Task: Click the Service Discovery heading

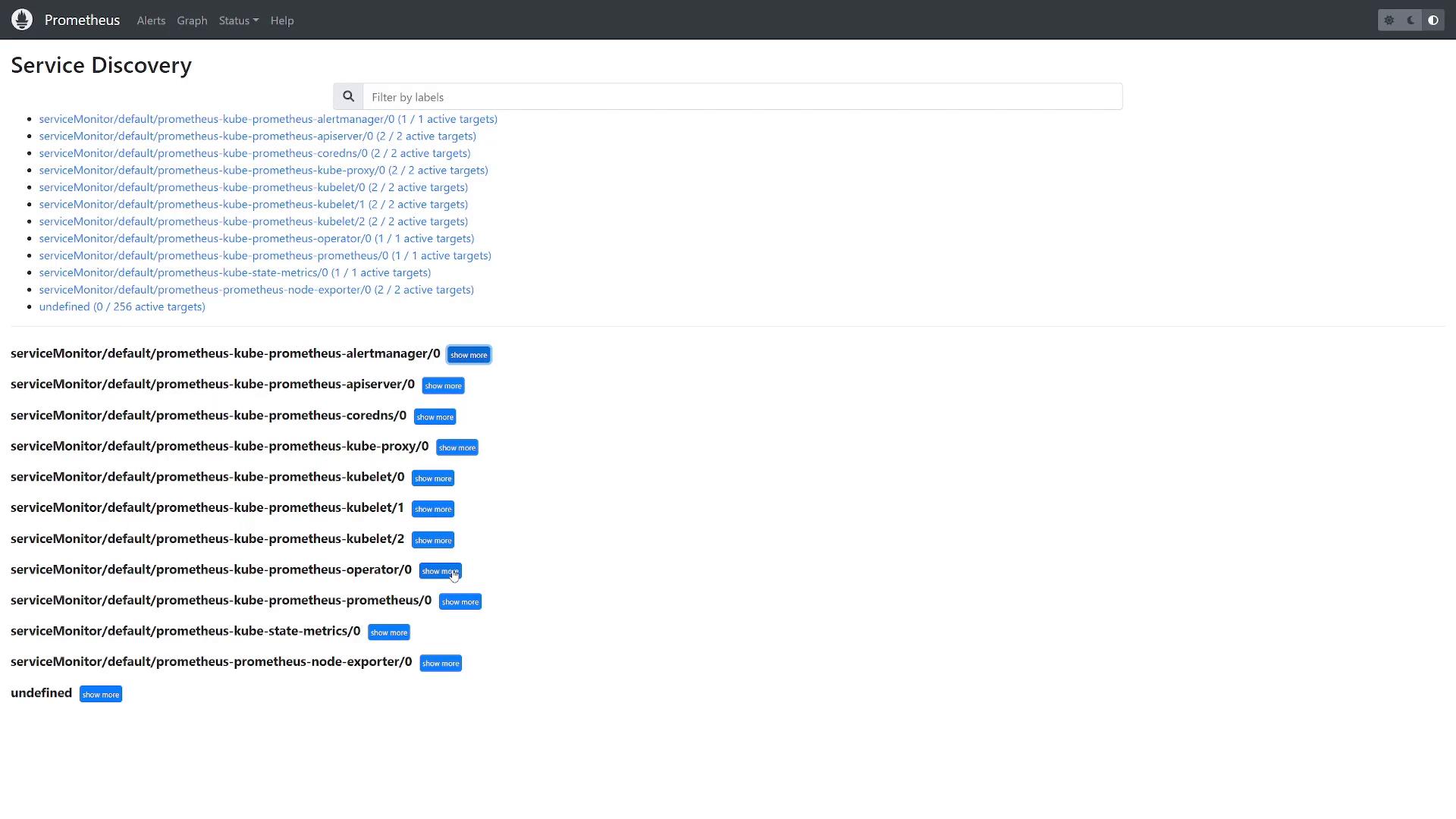Action: click(x=101, y=65)
